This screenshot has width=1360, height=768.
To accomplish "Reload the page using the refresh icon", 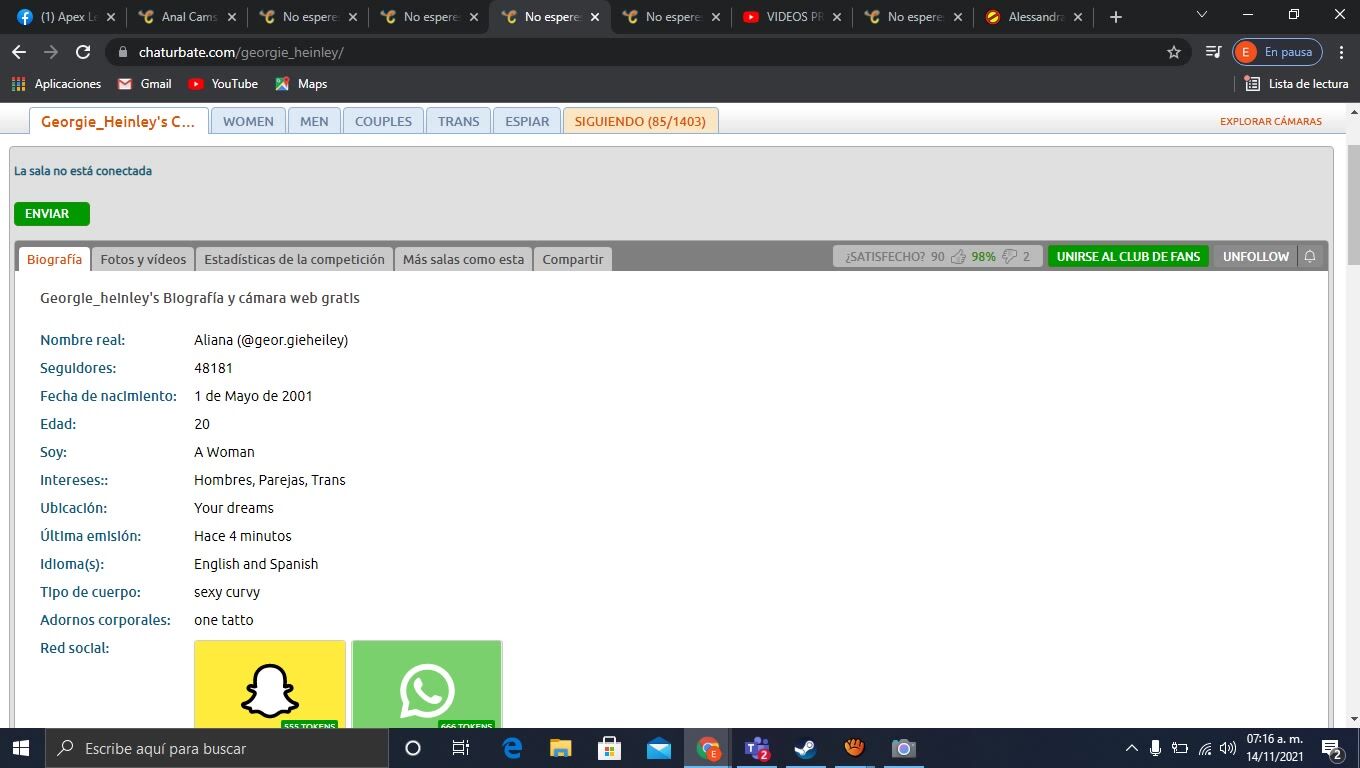I will pos(83,52).
